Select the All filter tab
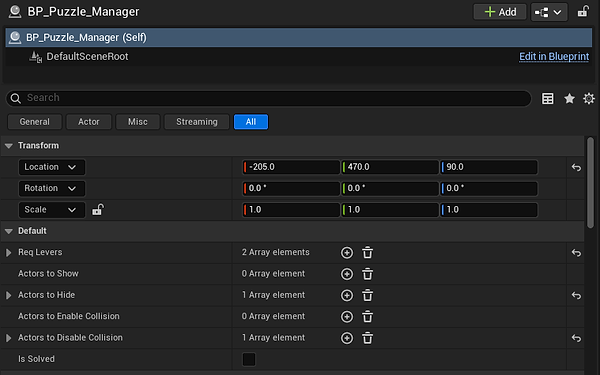The image size is (600, 375). (251, 122)
